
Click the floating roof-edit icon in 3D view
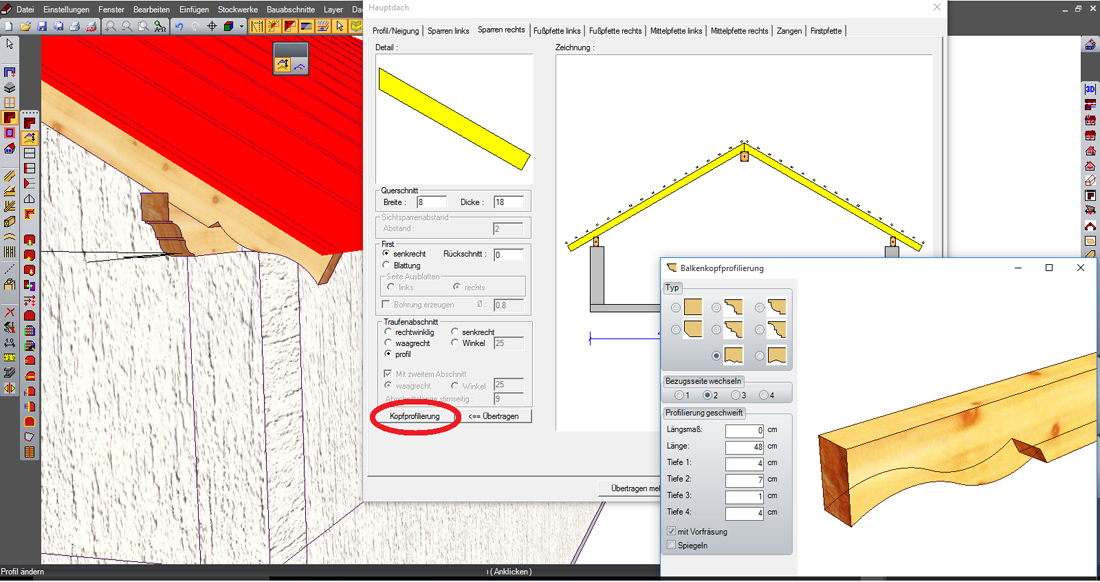[x=283, y=65]
